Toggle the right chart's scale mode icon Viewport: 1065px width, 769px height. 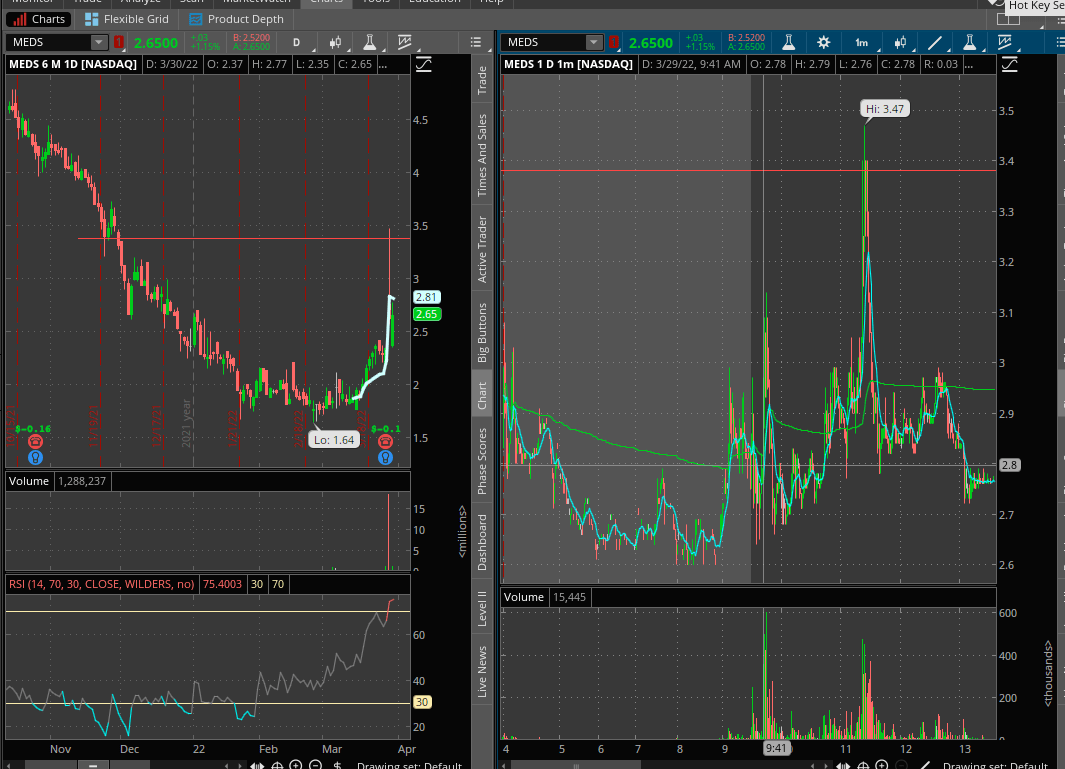[x=1010, y=65]
